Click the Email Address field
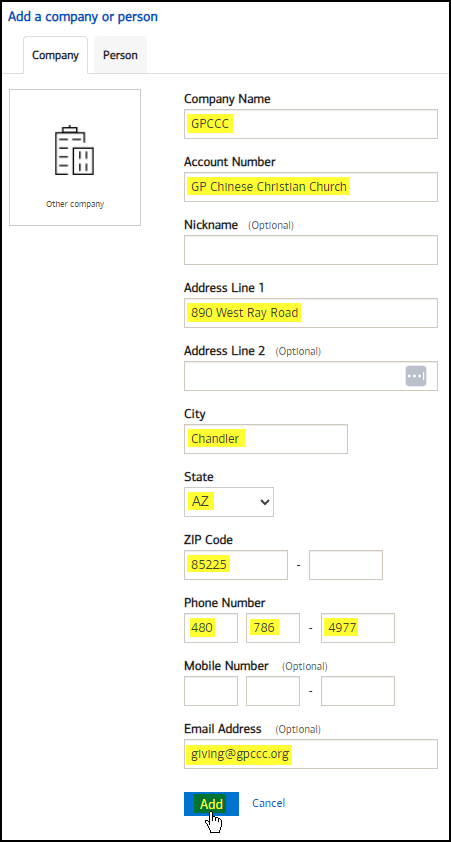Image resolution: width=451 pixels, height=842 pixels. point(311,754)
